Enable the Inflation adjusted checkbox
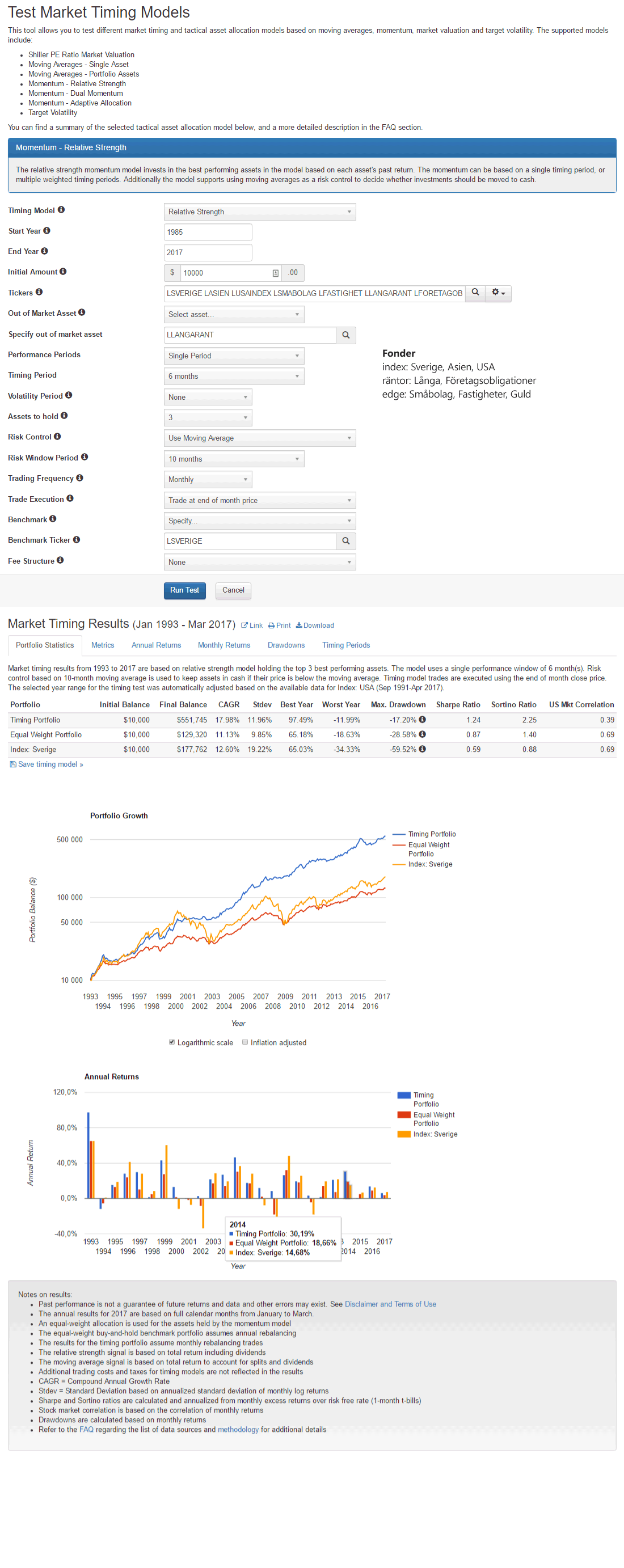This screenshot has height=1568, width=624. [x=244, y=1042]
